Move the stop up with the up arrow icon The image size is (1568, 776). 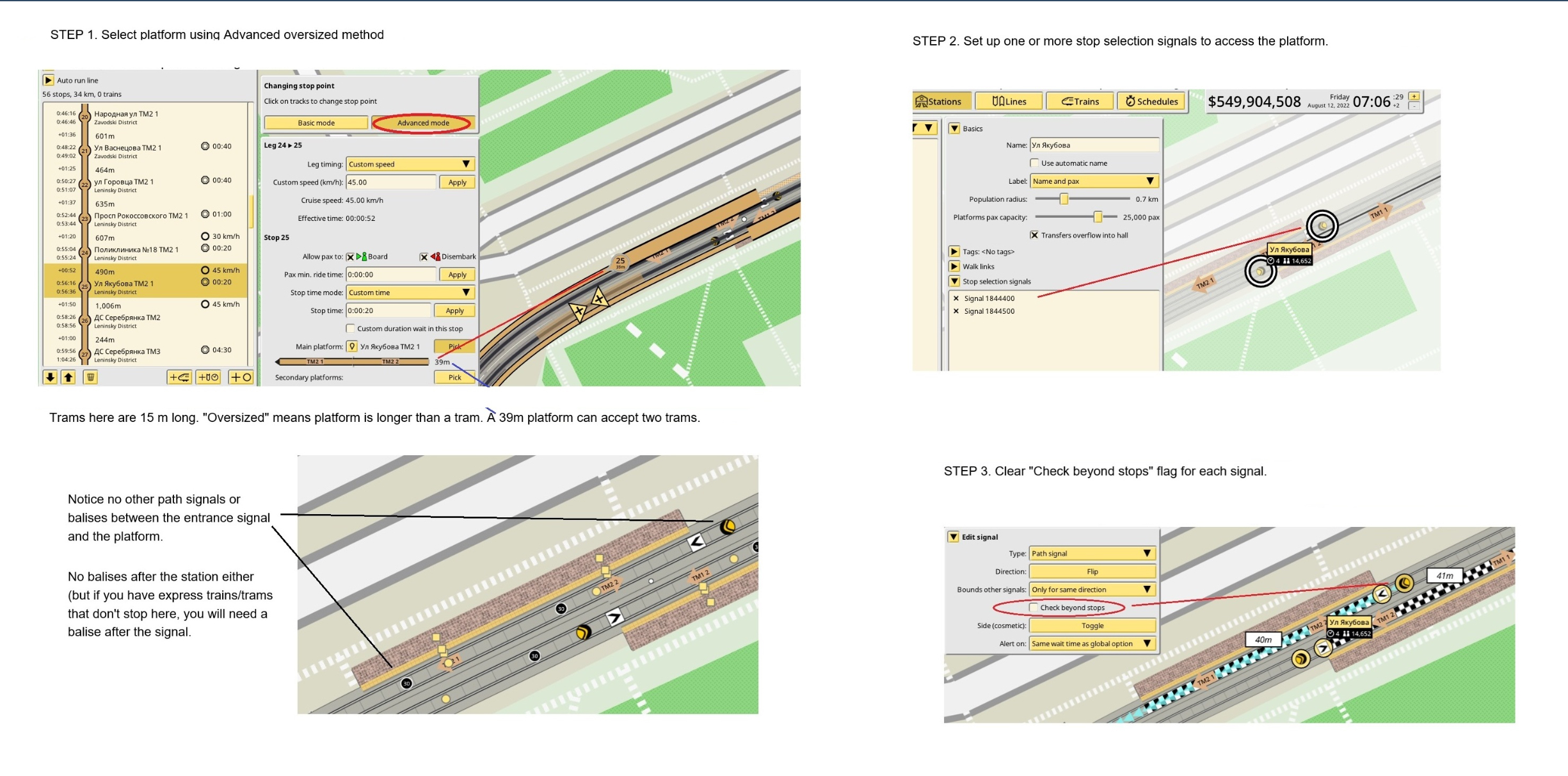68,377
